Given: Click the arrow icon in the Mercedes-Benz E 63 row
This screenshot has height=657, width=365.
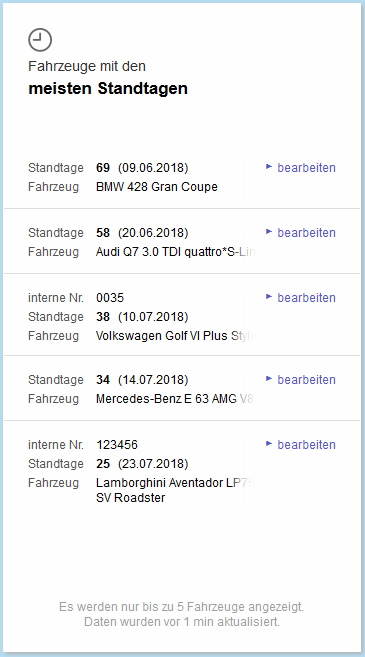Looking at the screenshot, I should tap(269, 379).
